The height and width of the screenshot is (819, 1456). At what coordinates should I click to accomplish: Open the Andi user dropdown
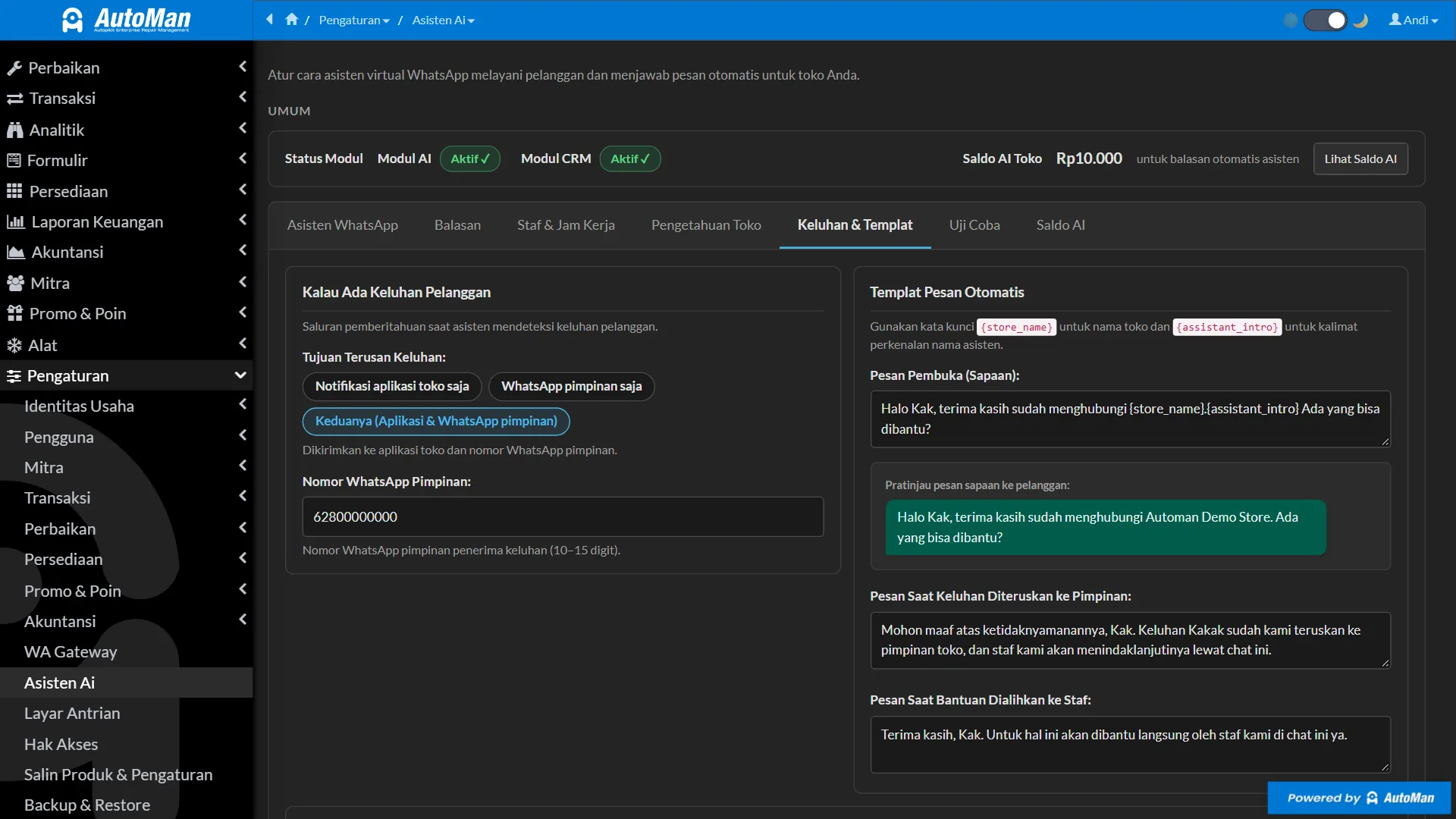(x=1413, y=20)
